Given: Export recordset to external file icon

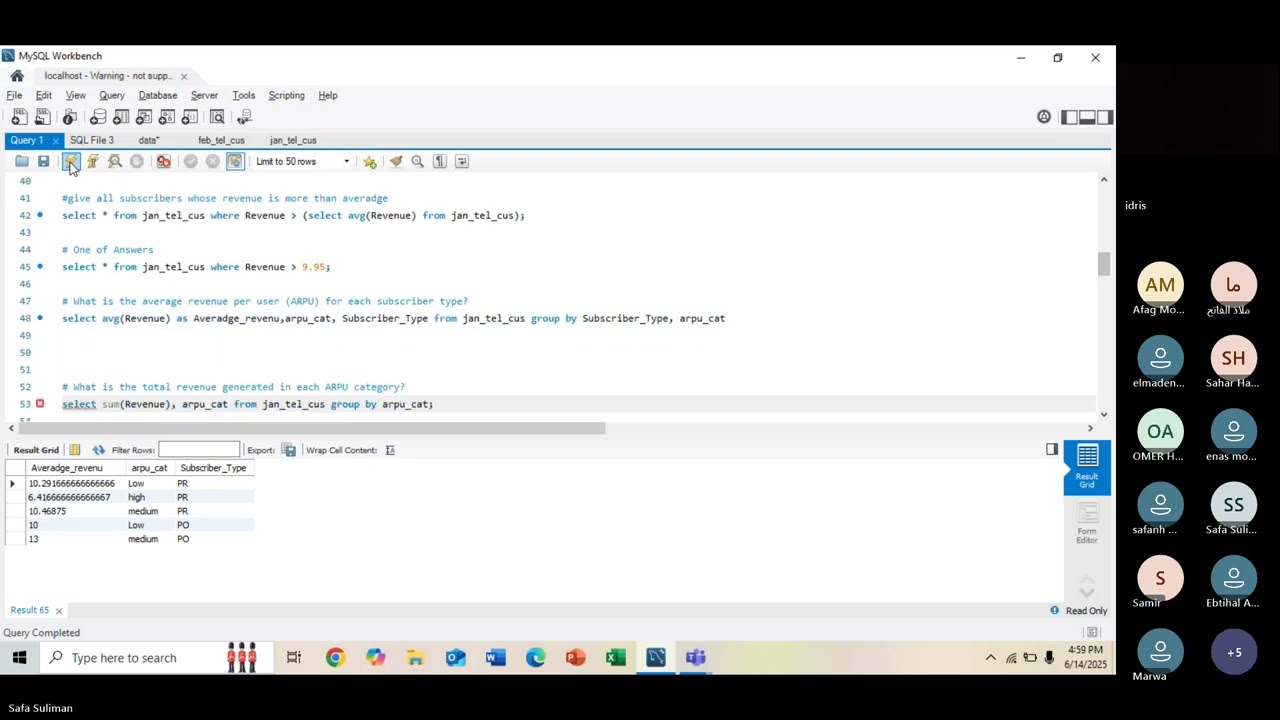Looking at the screenshot, I should click(x=289, y=450).
